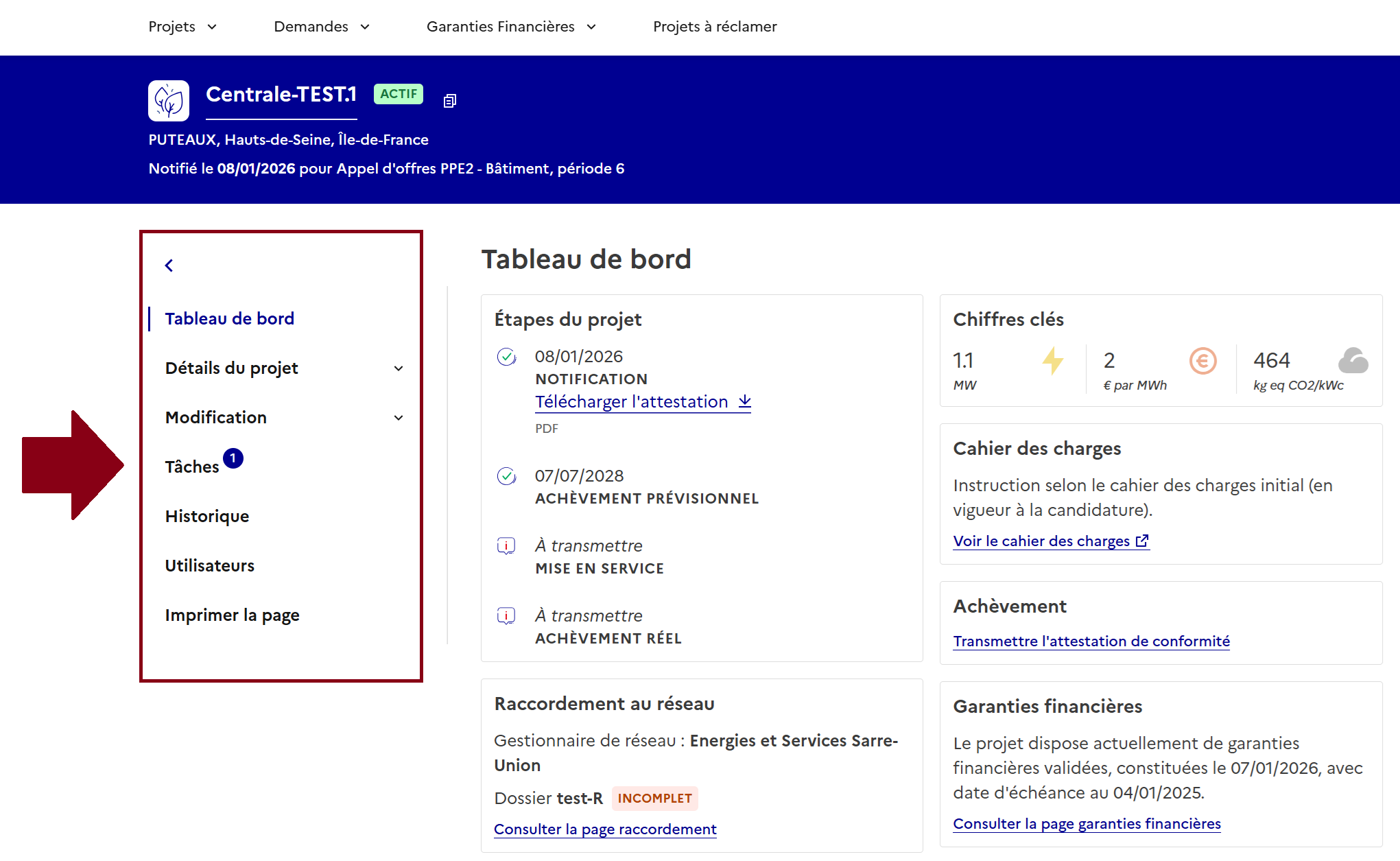Viewport: 1400px width, 861px height.
Task: Click the Notification step checkmark icon
Action: point(506,357)
